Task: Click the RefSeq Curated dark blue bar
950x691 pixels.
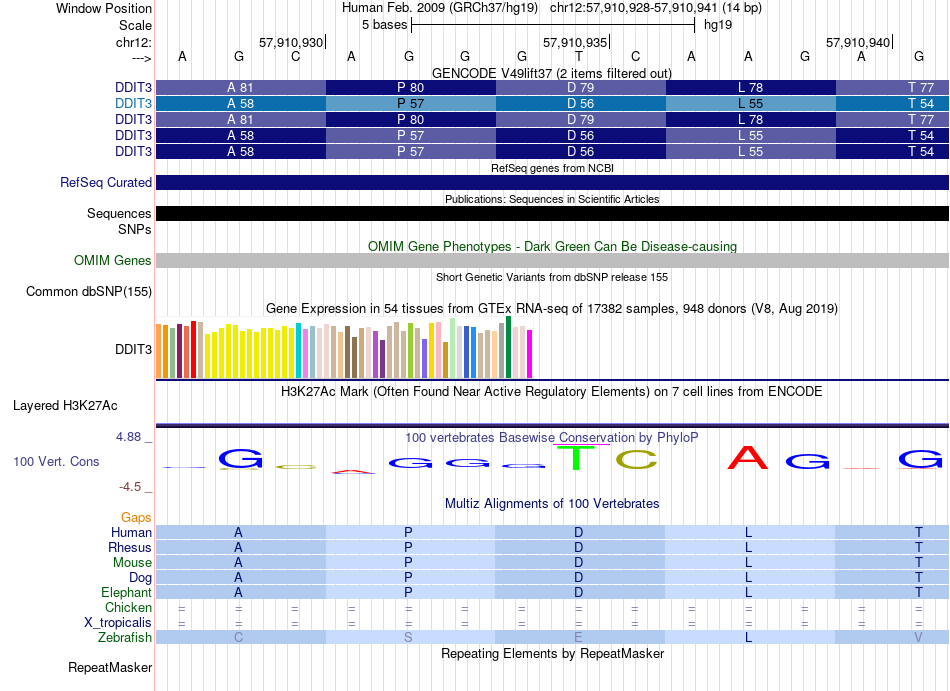Action: point(552,182)
